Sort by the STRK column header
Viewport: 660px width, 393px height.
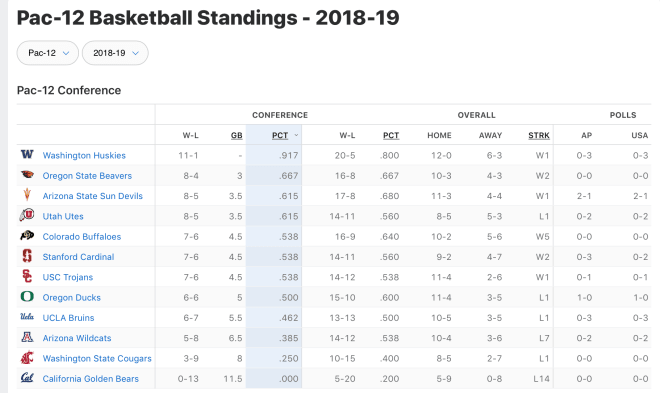pos(539,135)
